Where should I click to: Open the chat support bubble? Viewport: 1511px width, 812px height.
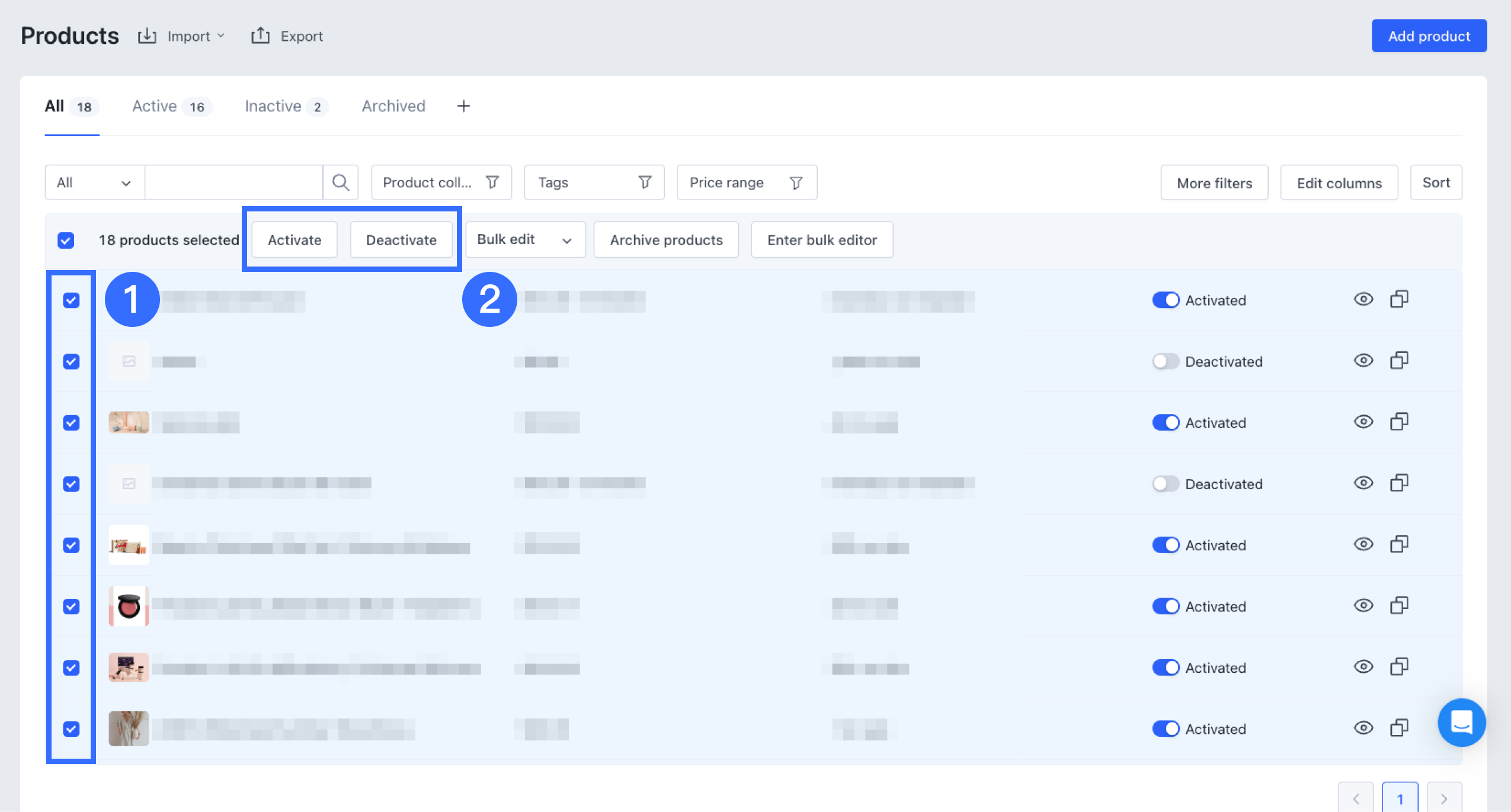[x=1461, y=722]
